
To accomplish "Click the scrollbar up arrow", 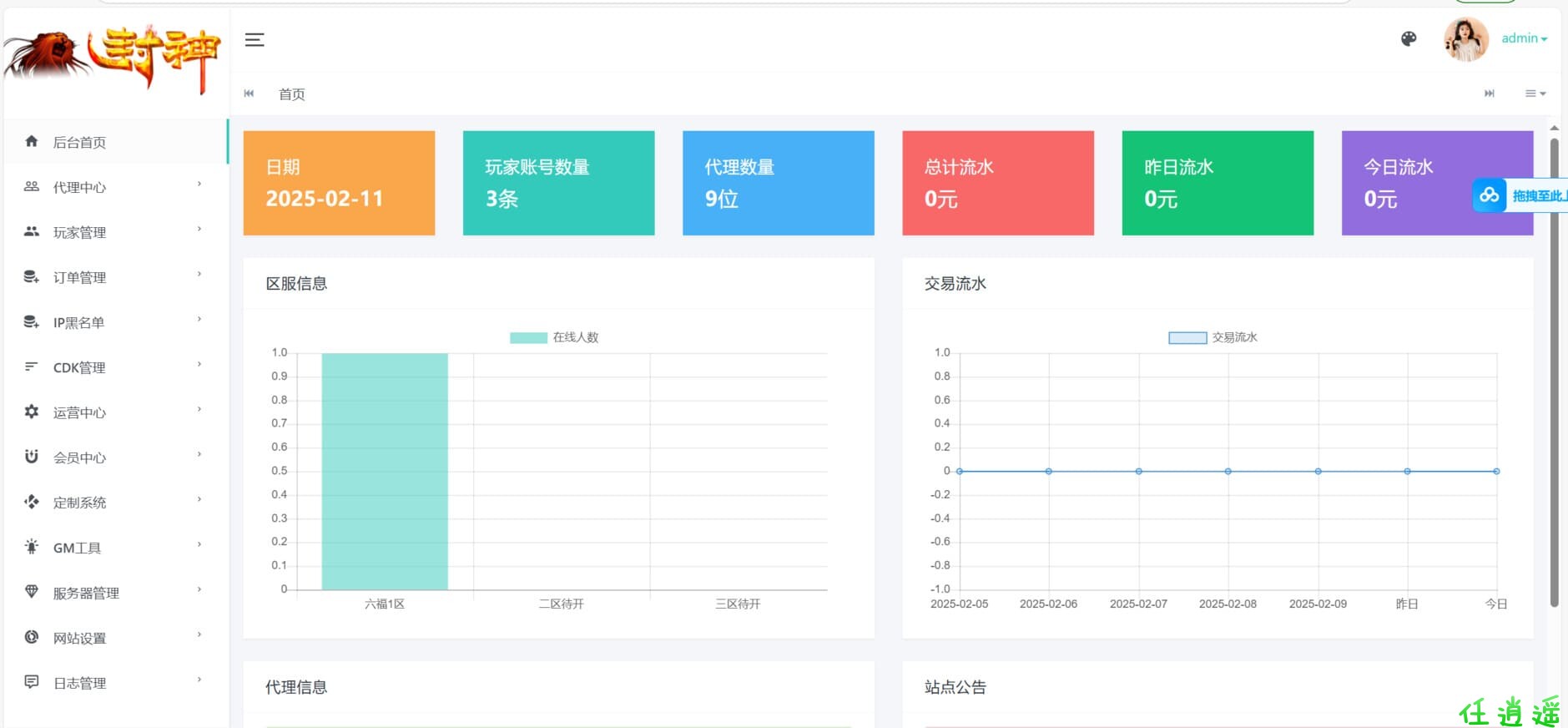I will click(1554, 128).
